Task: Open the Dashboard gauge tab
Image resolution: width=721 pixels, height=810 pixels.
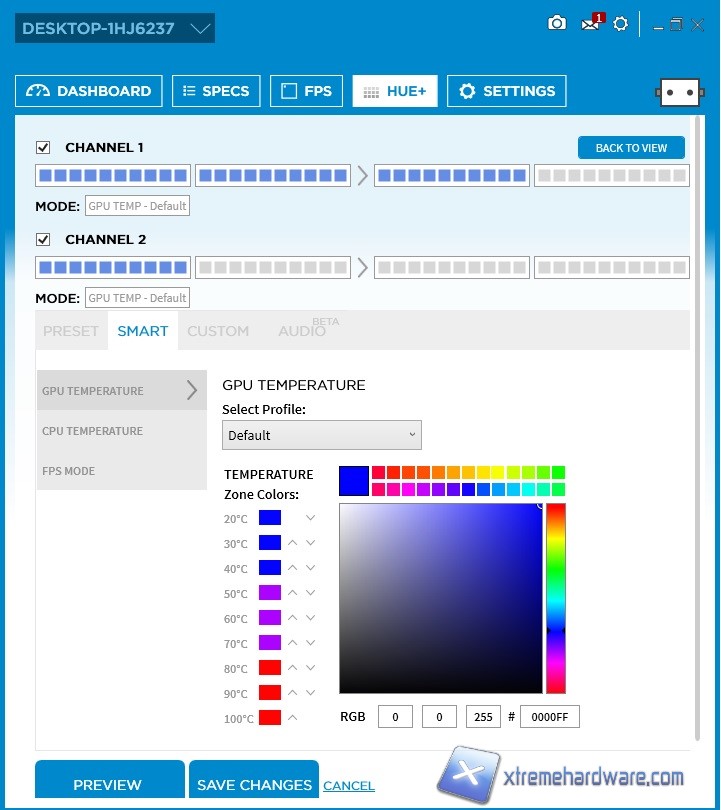Action: click(x=89, y=91)
